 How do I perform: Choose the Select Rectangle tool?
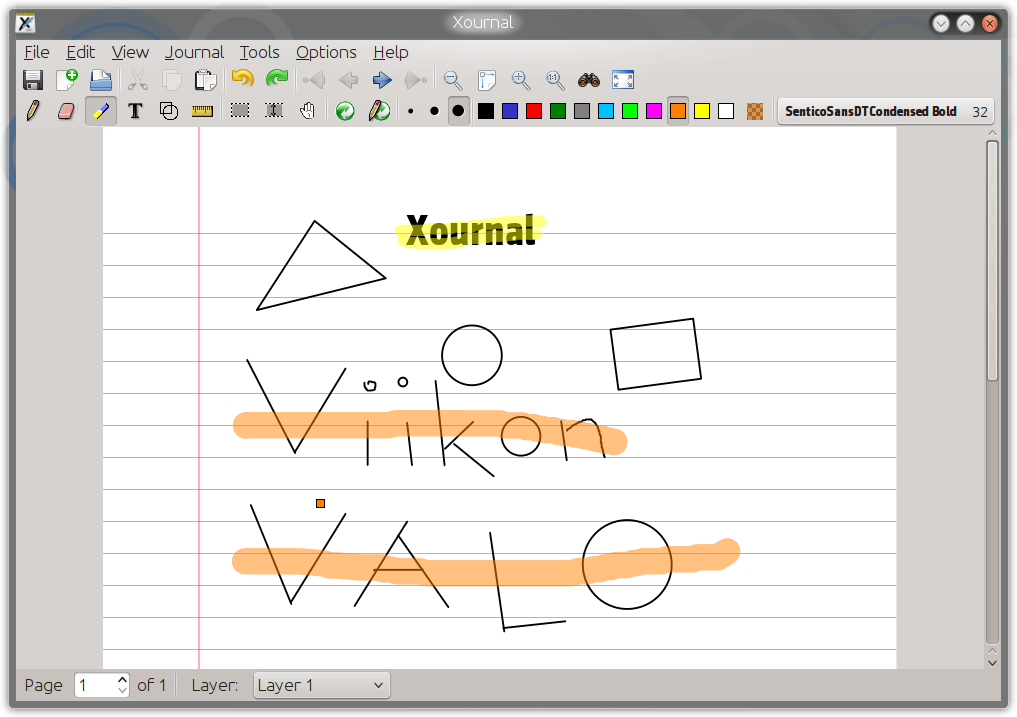(240, 111)
